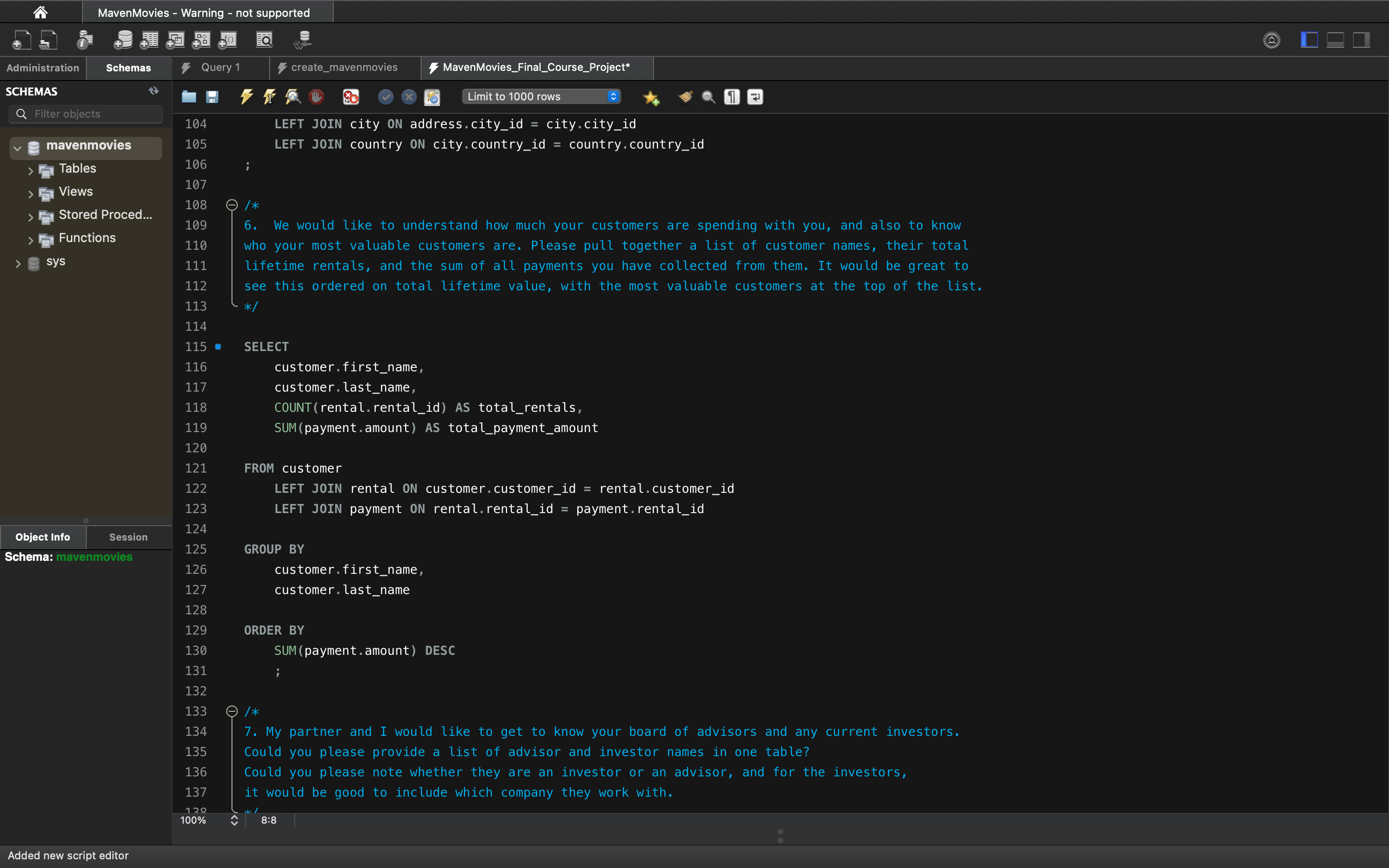
Task: Stop the running query with the stop icon
Action: coord(316,96)
